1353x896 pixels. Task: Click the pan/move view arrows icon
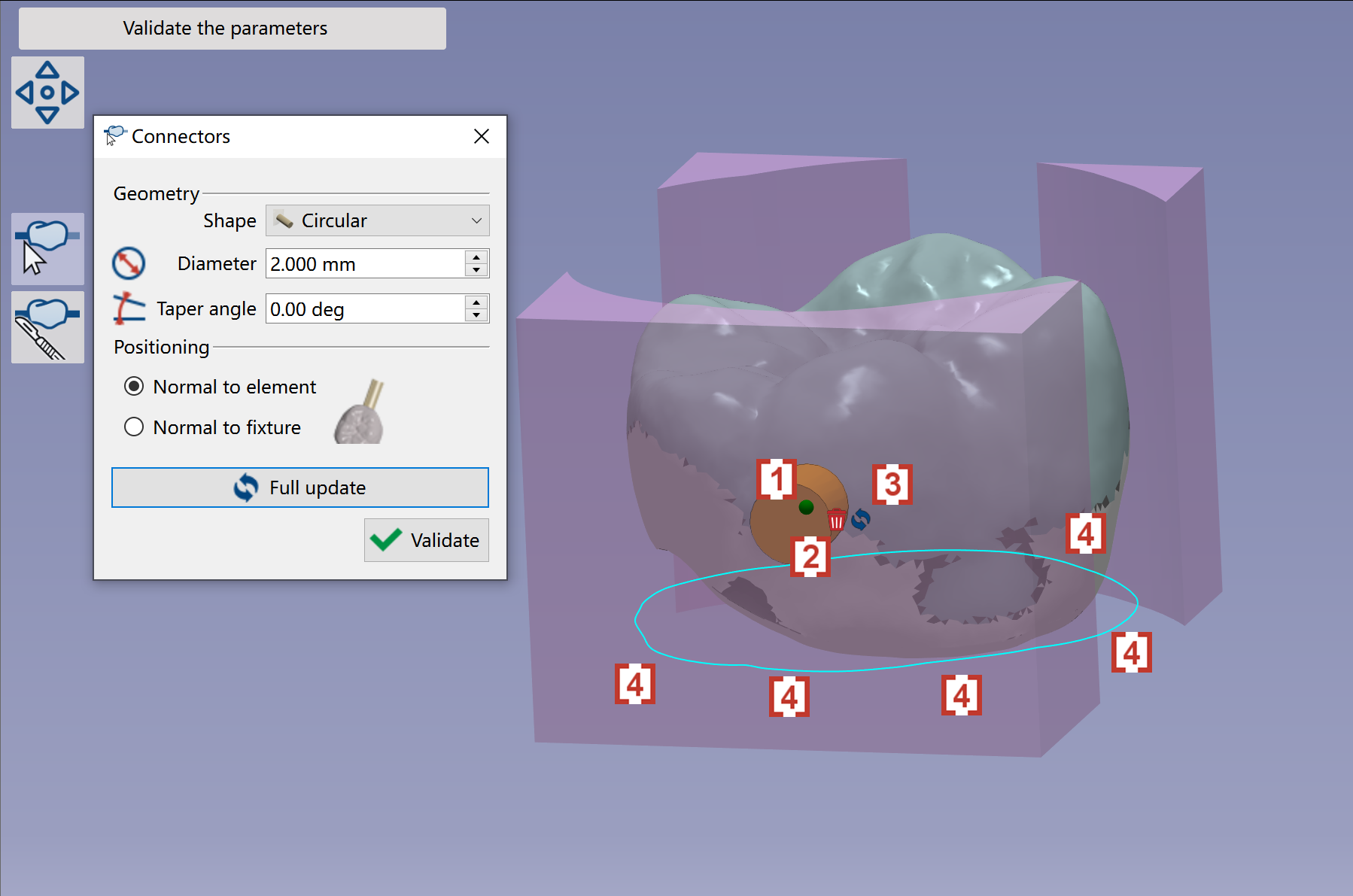[47, 93]
